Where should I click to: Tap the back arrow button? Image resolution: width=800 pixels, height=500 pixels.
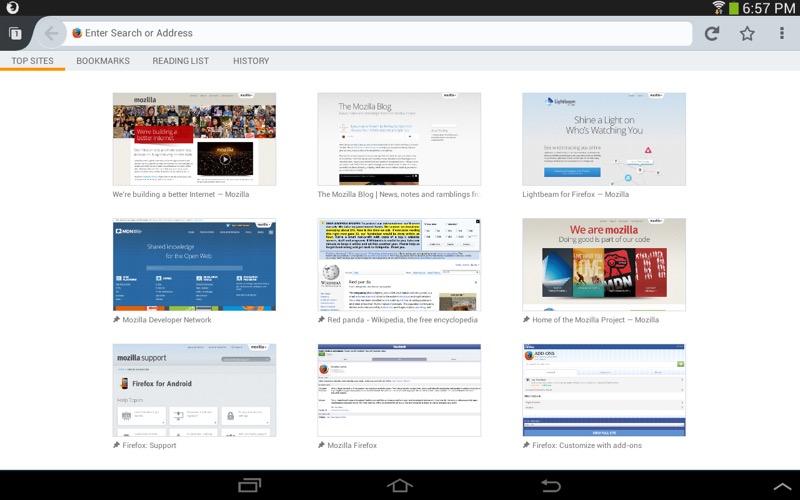pyautogui.click(x=51, y=33)
